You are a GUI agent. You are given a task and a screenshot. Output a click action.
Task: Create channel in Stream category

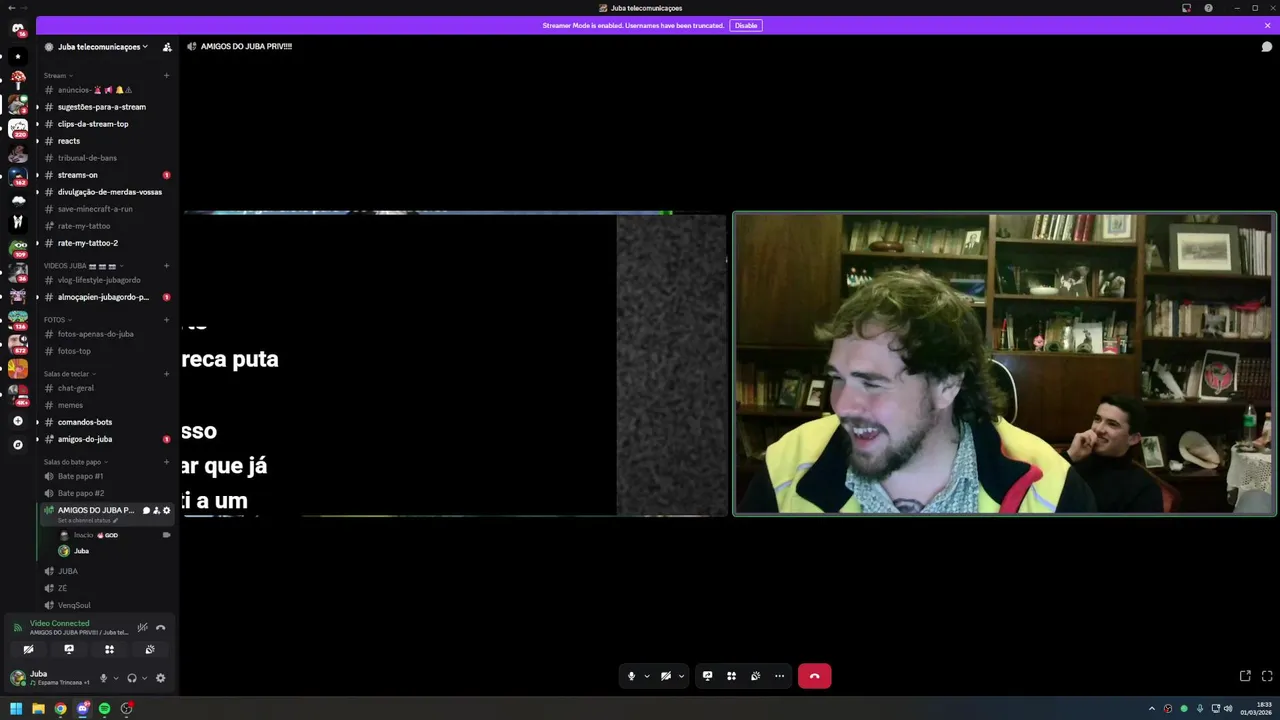166,75
